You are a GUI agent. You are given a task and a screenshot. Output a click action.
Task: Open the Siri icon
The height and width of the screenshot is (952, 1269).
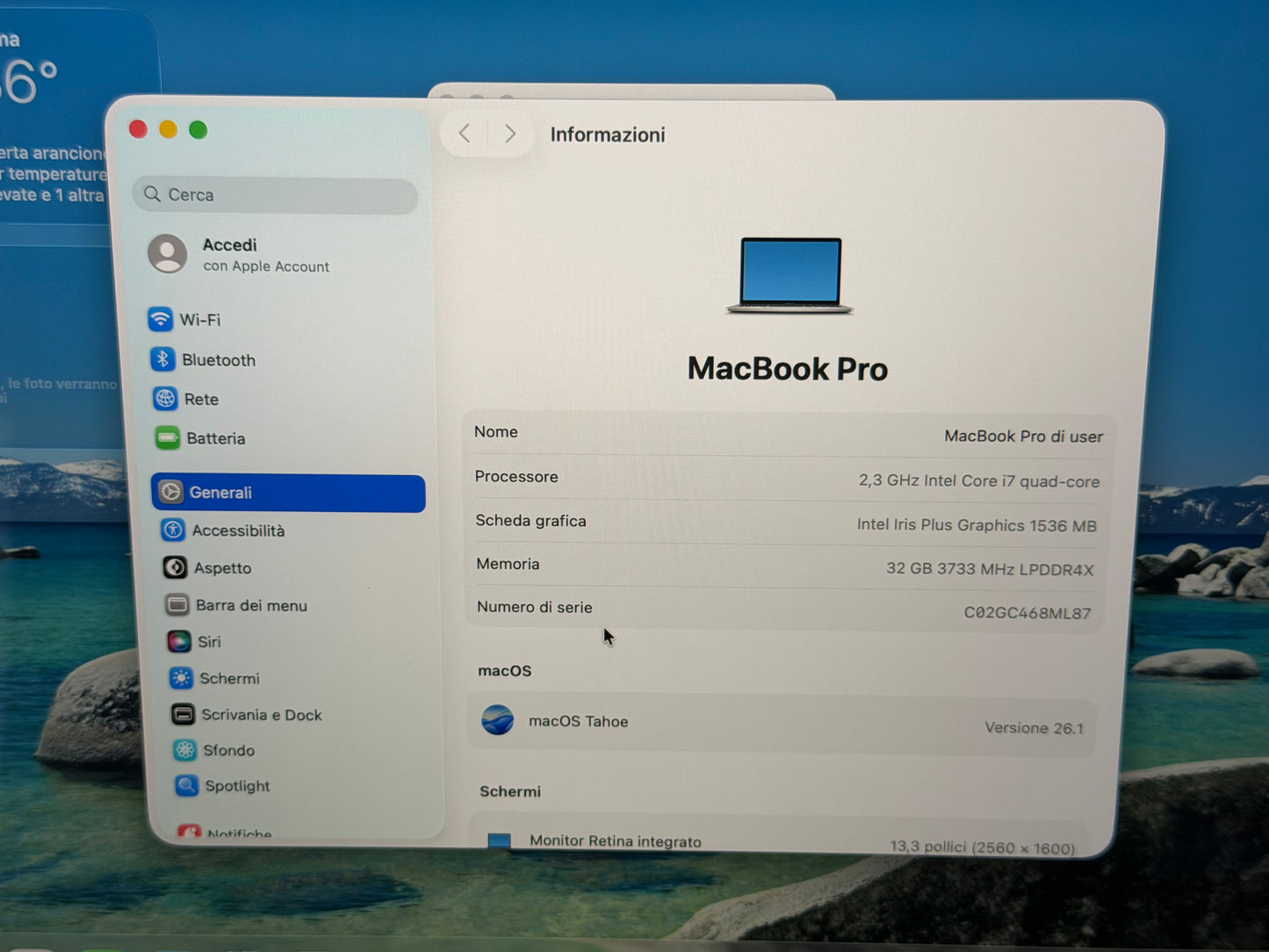coord(179,641)
